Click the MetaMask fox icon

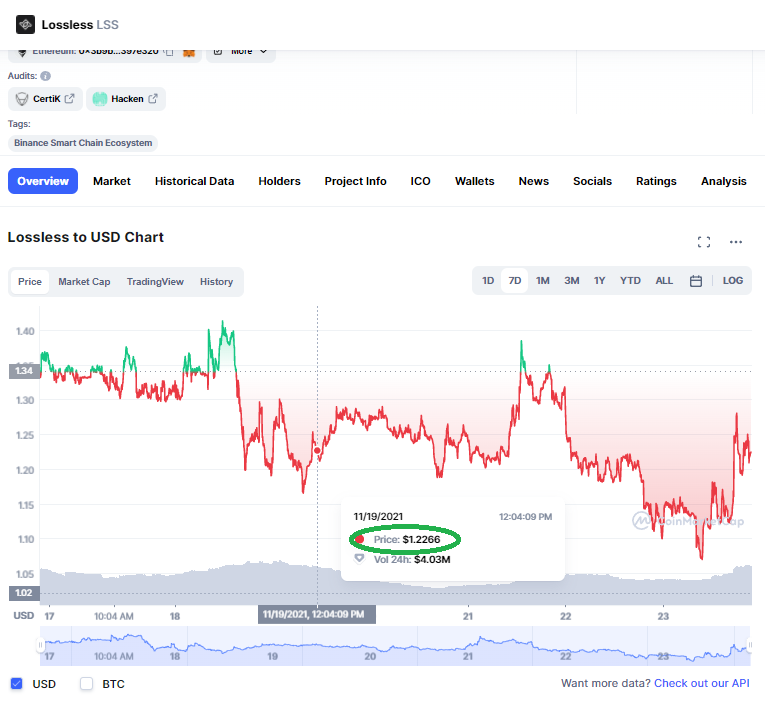189,52
